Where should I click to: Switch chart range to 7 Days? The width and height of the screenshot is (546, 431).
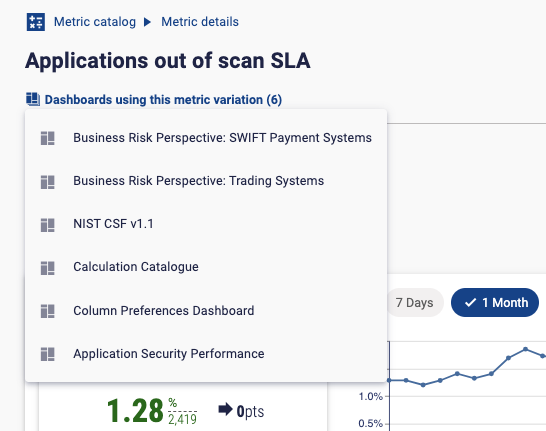[415, 303]
